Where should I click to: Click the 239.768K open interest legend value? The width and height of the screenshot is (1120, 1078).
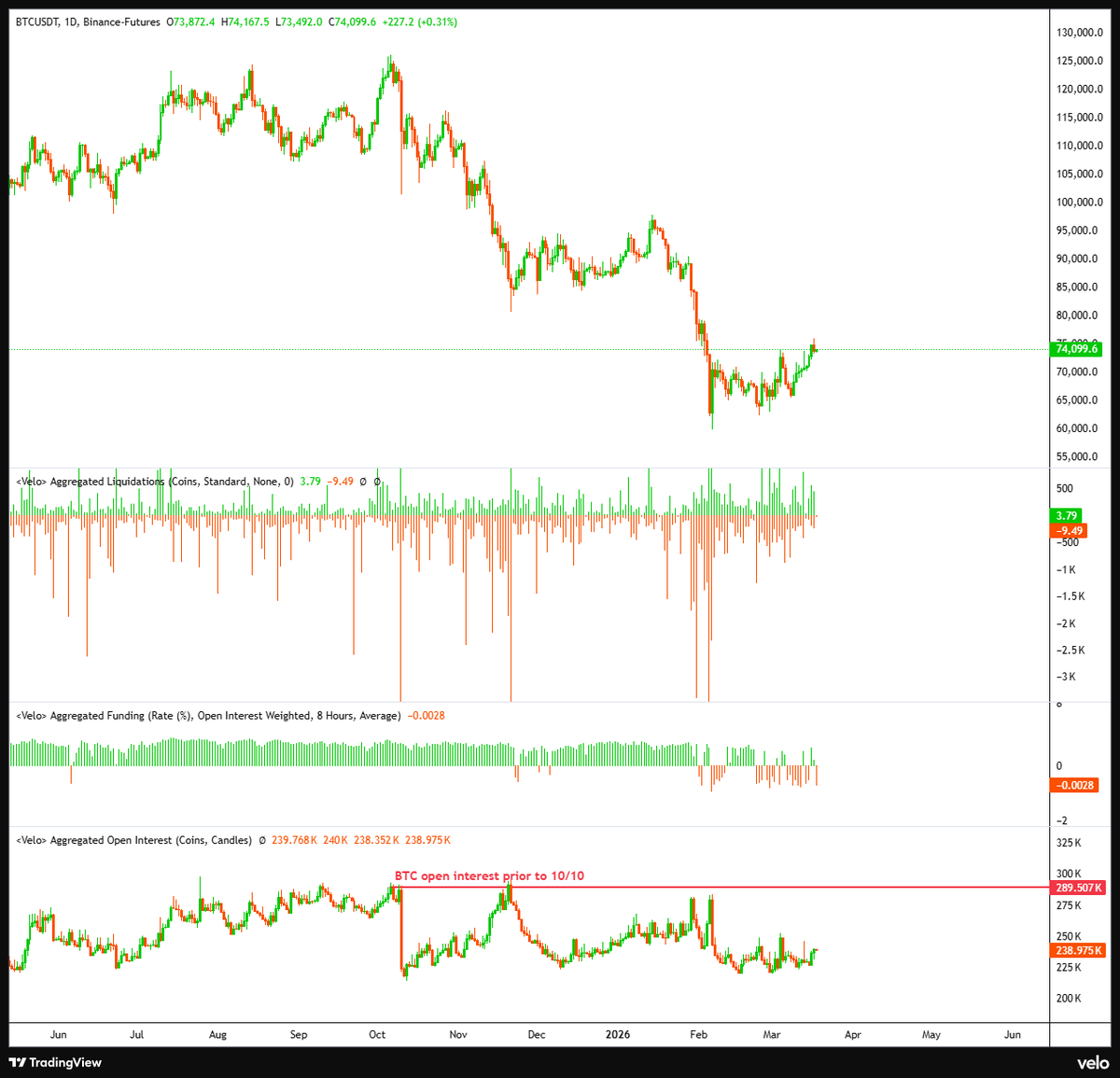point(295,840)
